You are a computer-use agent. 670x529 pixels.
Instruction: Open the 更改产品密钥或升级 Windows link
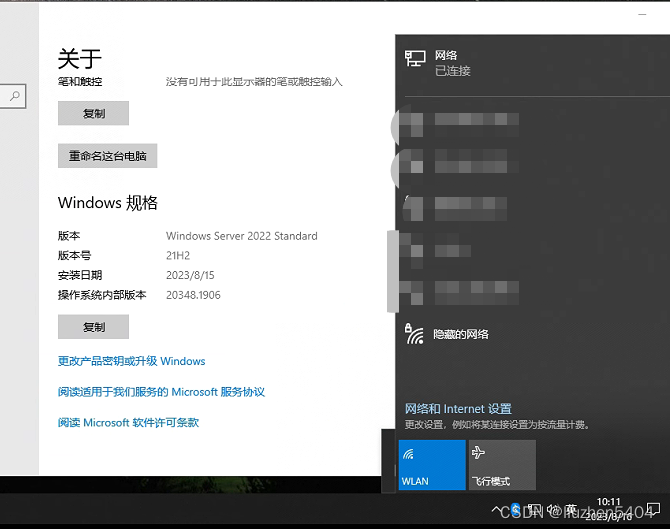point(132,361)
